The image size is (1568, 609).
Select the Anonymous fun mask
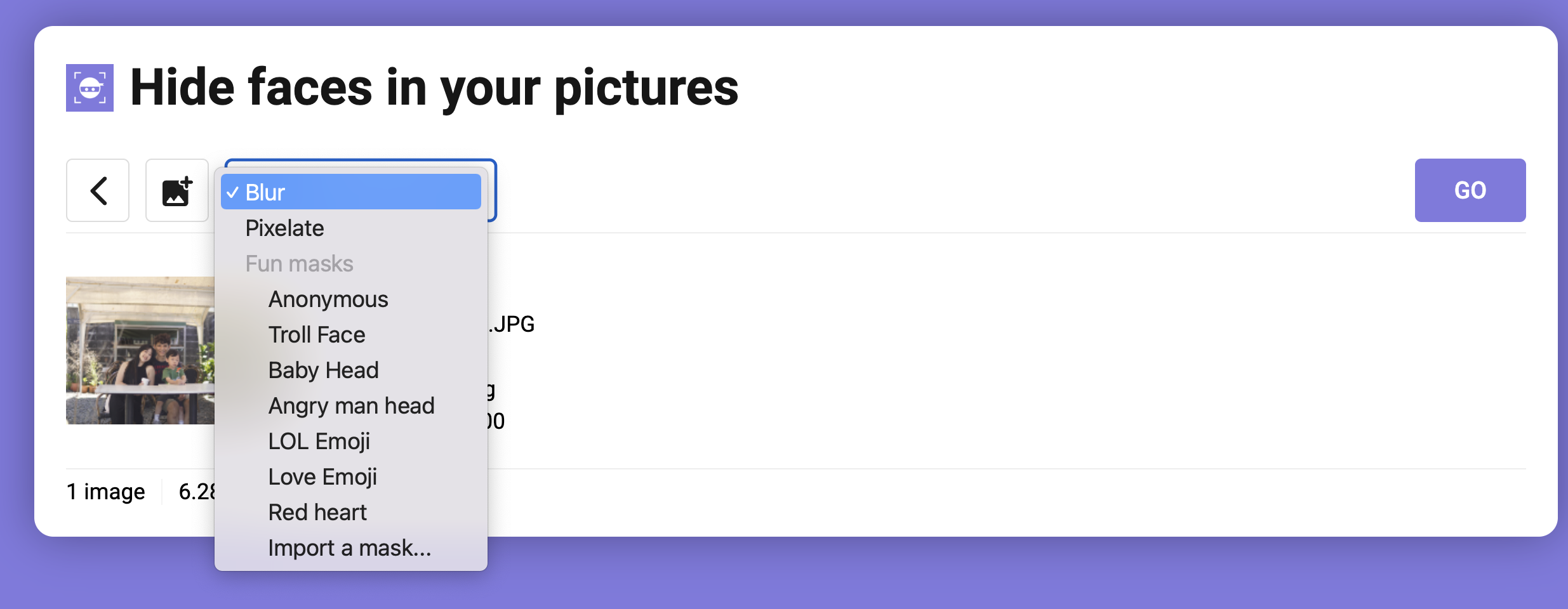(x=328, y=299)
